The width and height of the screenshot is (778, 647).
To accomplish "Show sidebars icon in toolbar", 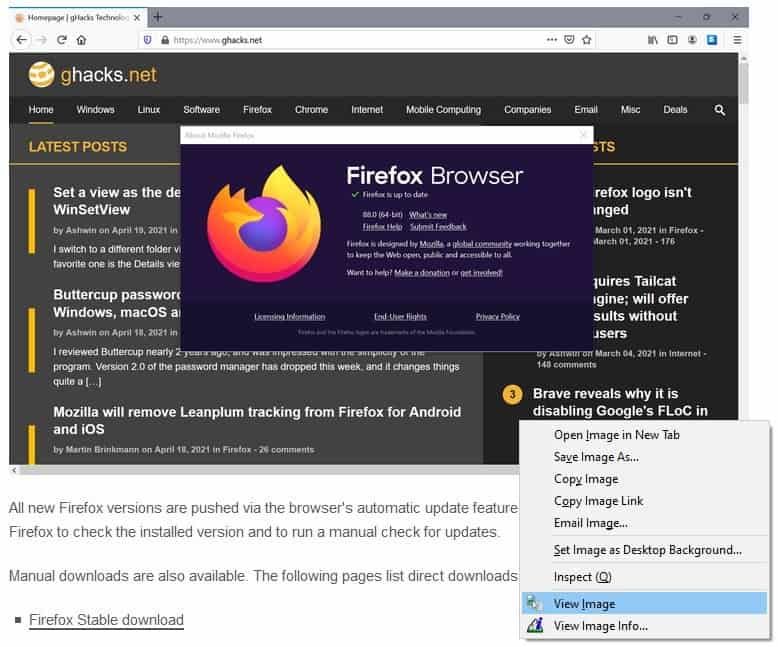I will [x=672, y=40].
